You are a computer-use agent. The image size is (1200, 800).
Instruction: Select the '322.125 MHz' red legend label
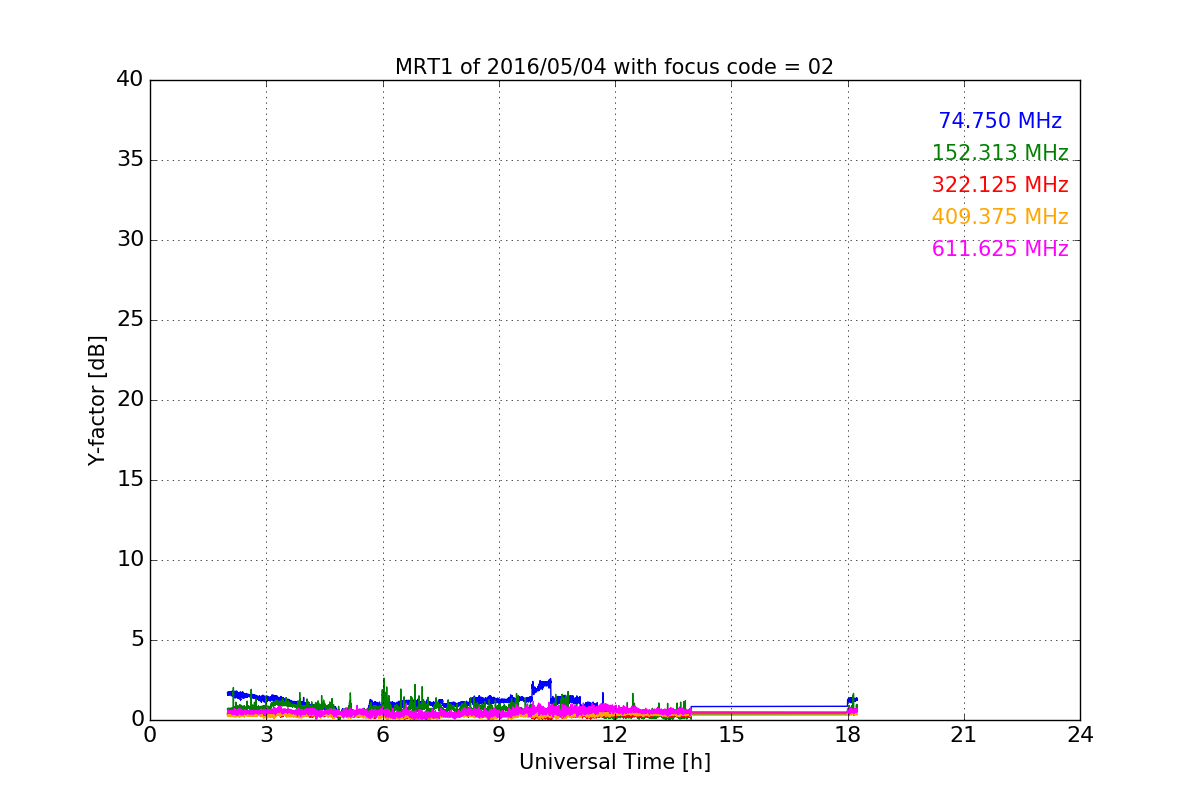pyautogui.click(x=1000, y=185)
